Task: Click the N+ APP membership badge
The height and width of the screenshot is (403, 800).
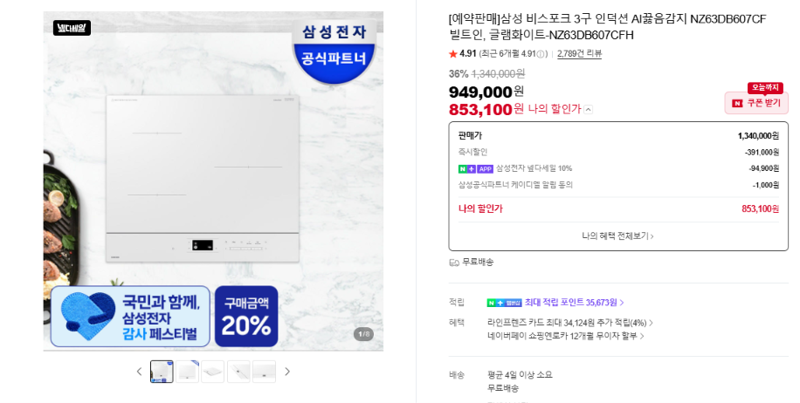Action: [x=476, y=169]
